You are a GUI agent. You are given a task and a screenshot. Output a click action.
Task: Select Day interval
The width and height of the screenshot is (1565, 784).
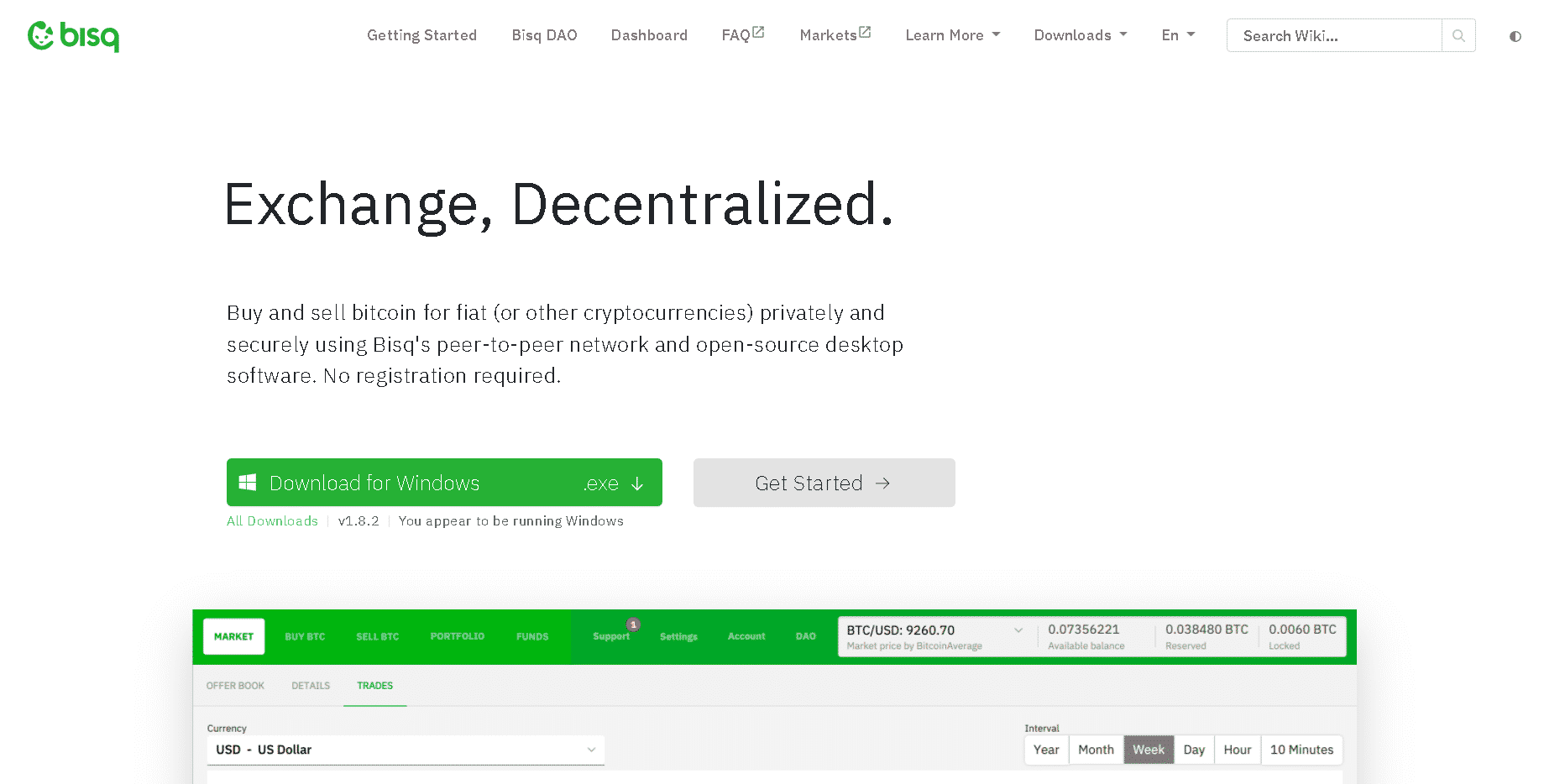pos(1194,750)
